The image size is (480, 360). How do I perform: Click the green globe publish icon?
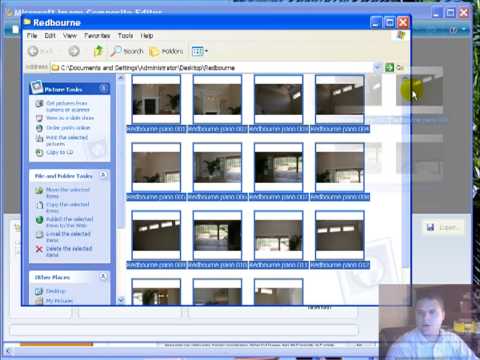pyautogui.click(x=39, y=220)
